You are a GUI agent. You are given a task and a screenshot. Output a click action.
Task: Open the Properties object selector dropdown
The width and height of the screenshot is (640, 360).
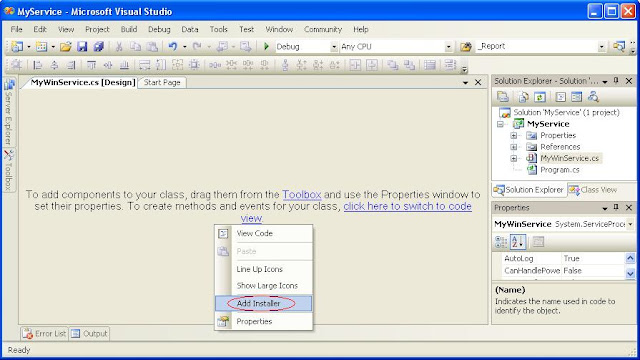pos(631,224)
